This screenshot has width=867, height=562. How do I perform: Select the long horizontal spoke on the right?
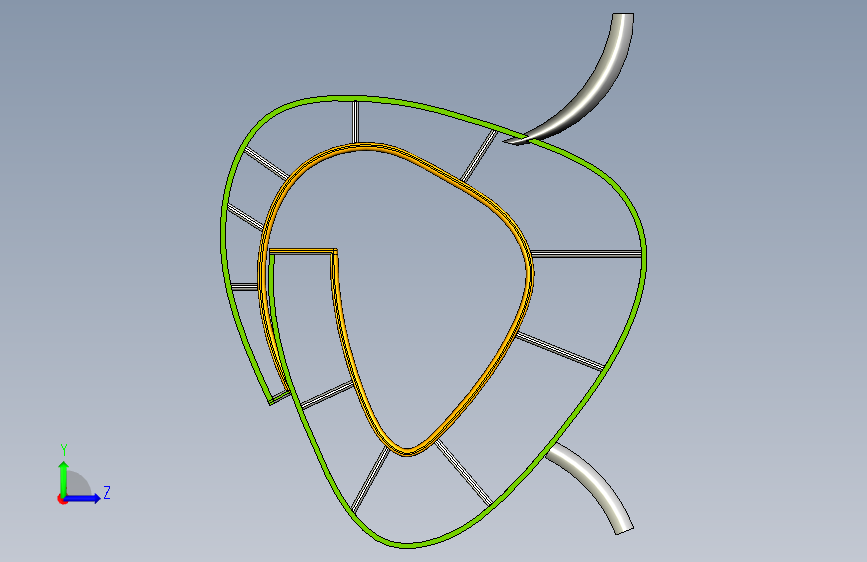[586, 254]
